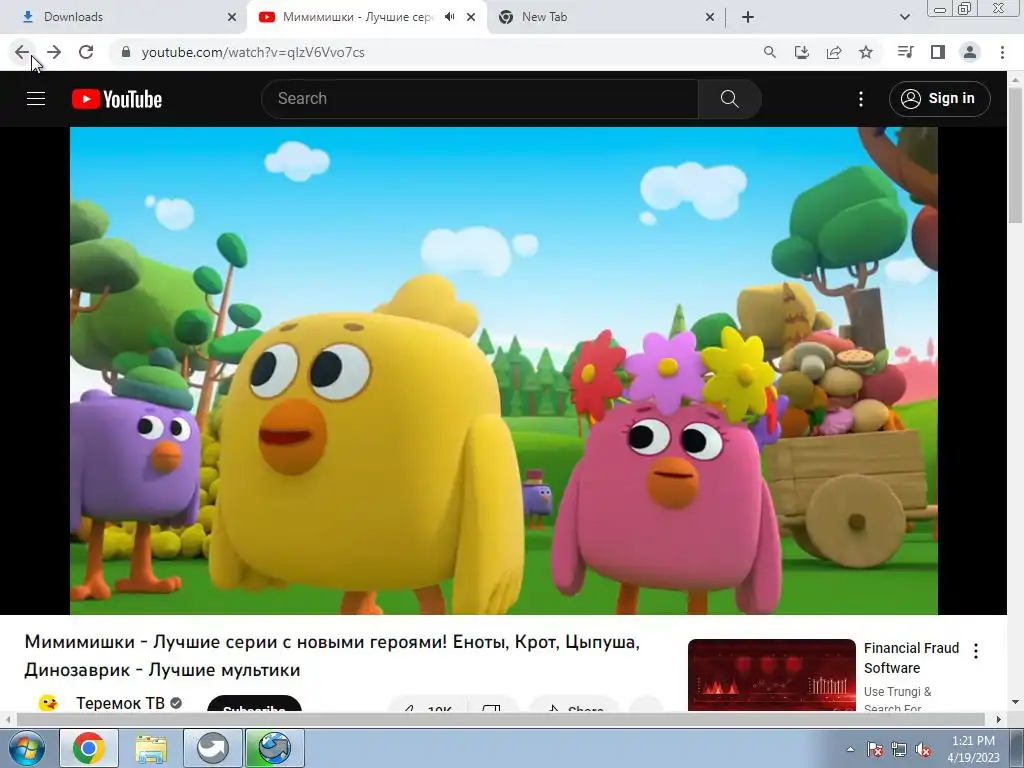Open volume speaker tray icon
The image size is (1024, 768).
click(x=923, y=749)
